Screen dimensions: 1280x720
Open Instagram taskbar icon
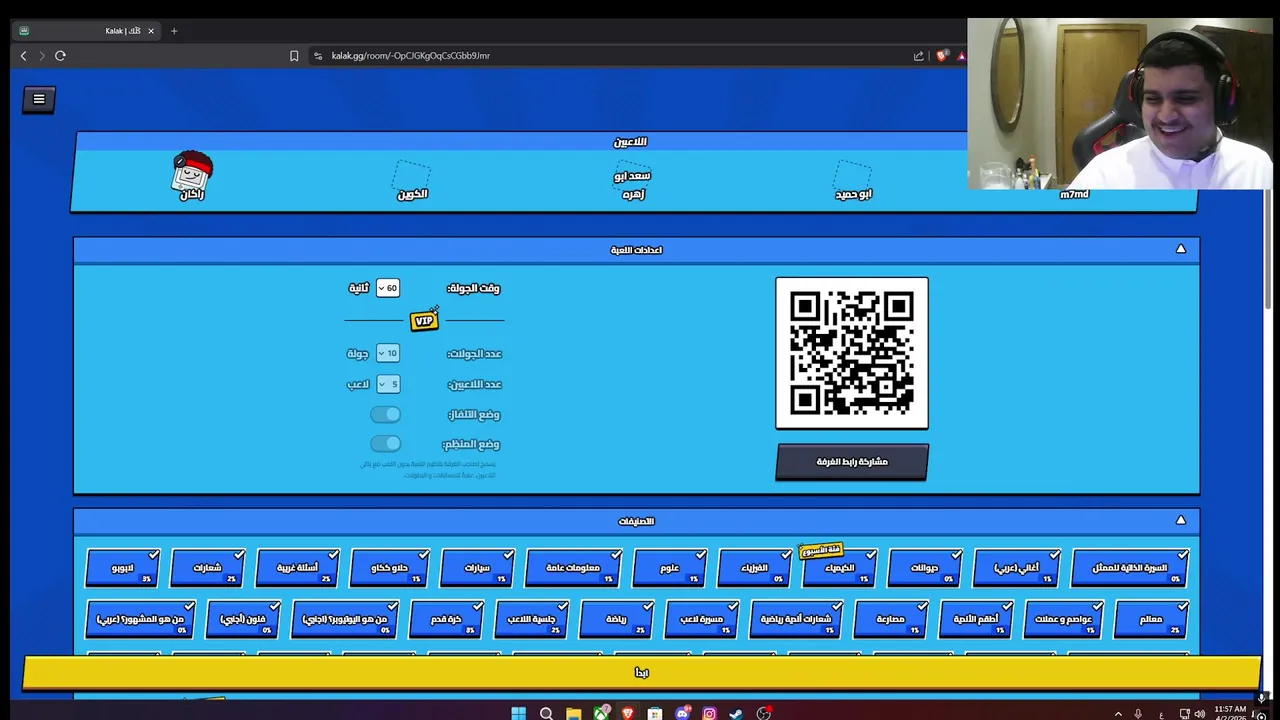(709, 713)
